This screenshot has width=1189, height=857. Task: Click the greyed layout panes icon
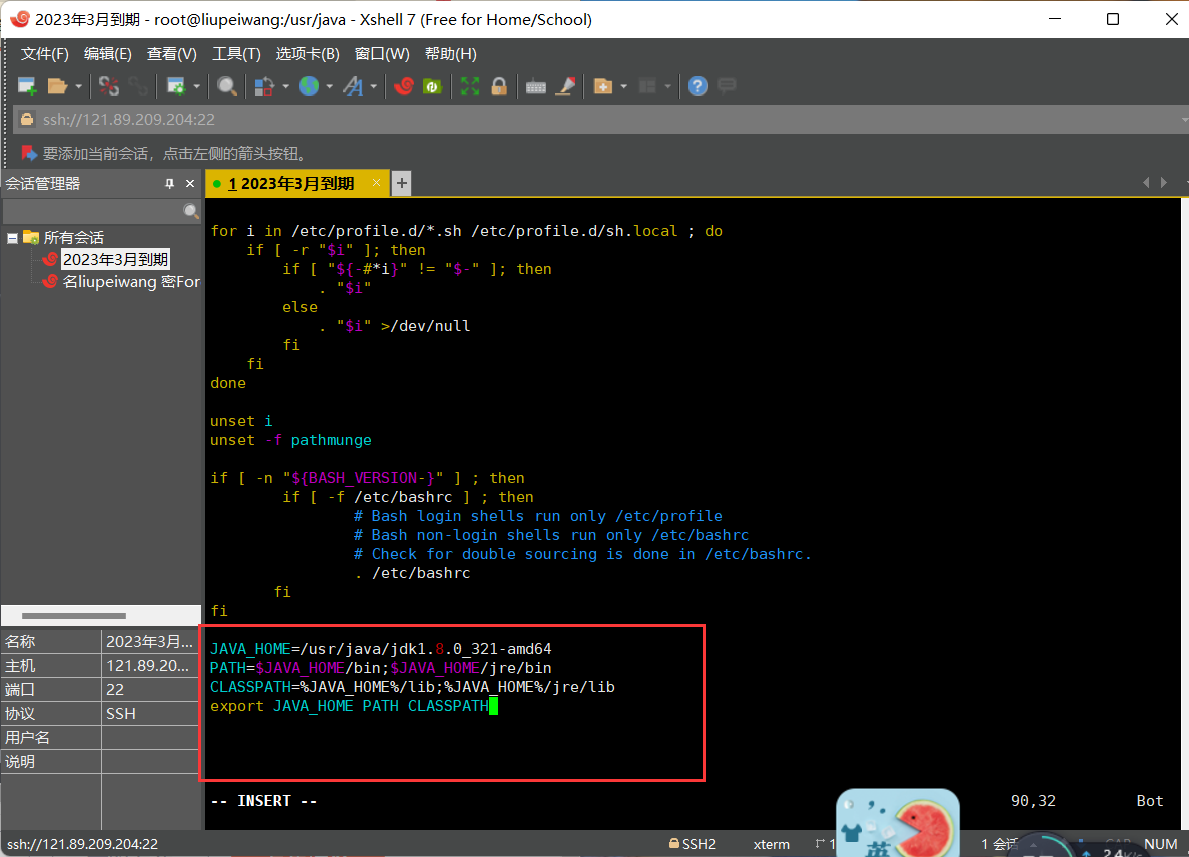click(647, 86)
